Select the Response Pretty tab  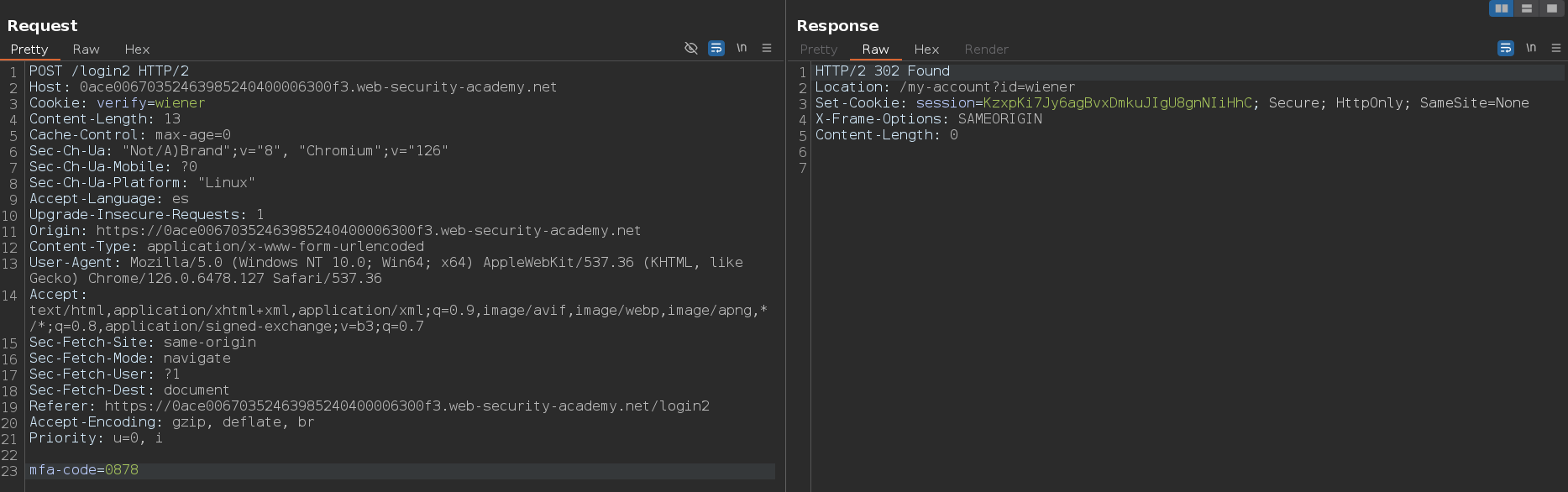pos(819,50)
